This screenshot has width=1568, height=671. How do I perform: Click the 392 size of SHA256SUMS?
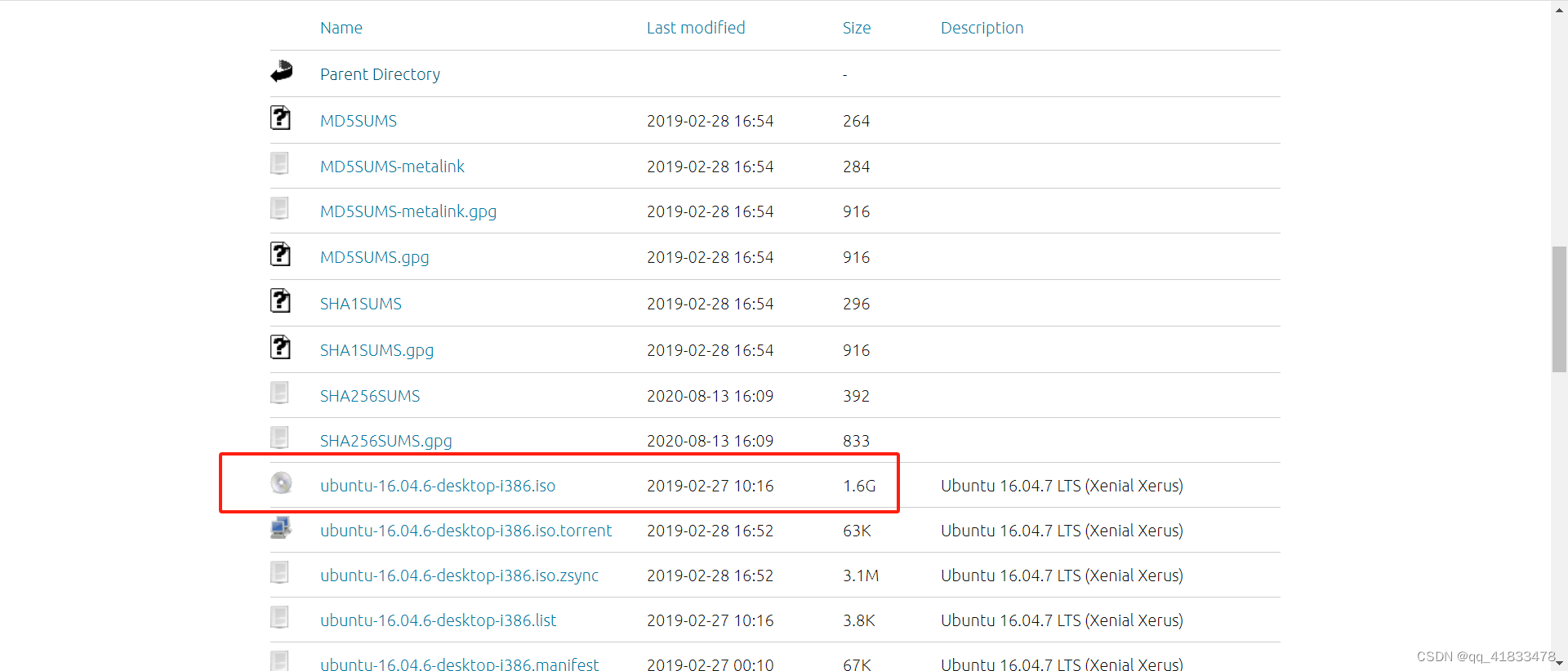857,396
